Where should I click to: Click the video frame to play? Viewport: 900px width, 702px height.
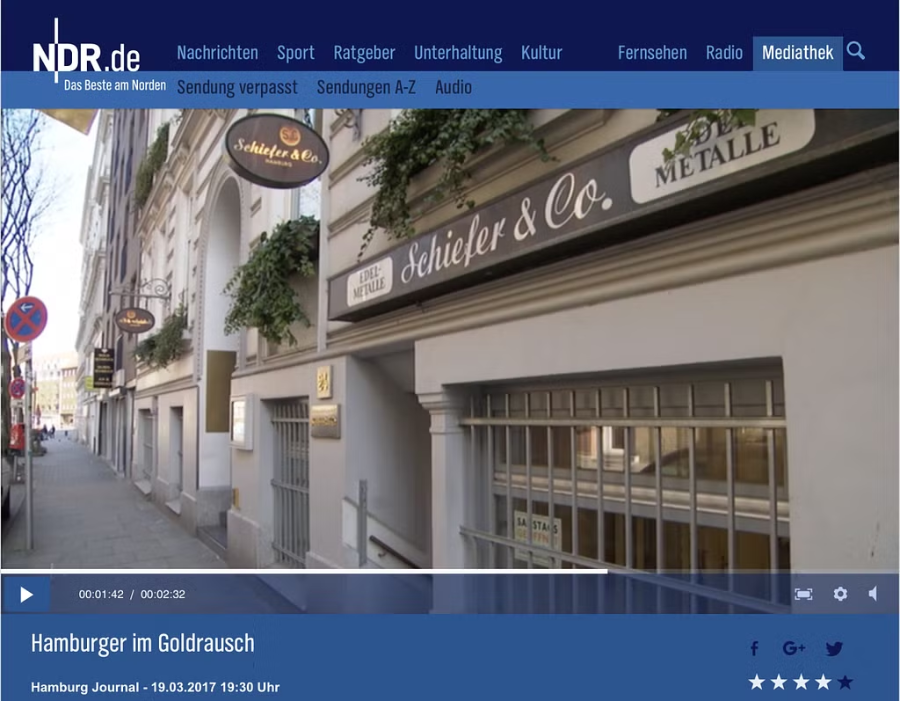[450, 340]
